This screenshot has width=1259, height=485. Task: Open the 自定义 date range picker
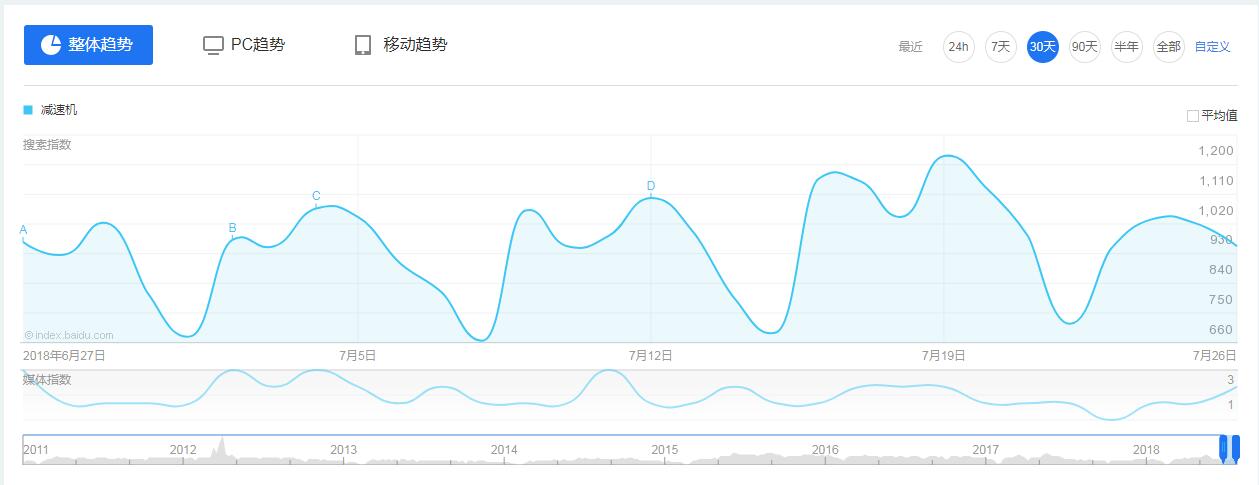coord(1212,47)
